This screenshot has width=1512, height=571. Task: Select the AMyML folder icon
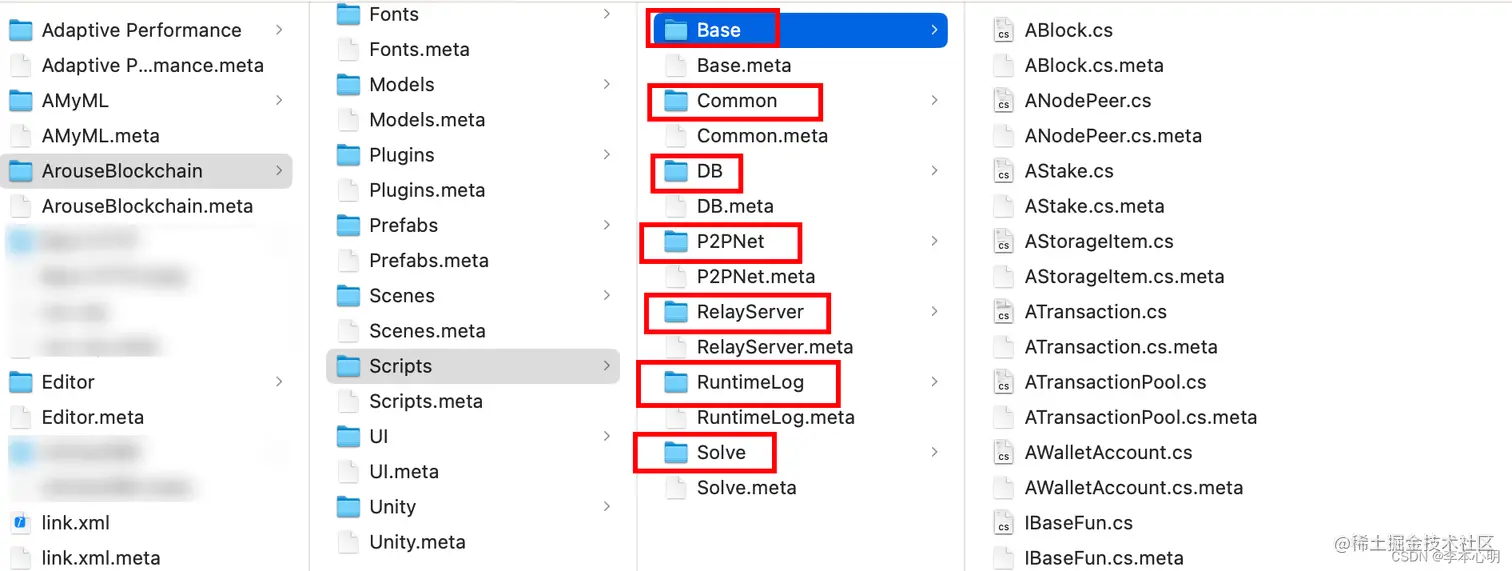[20, 101]
